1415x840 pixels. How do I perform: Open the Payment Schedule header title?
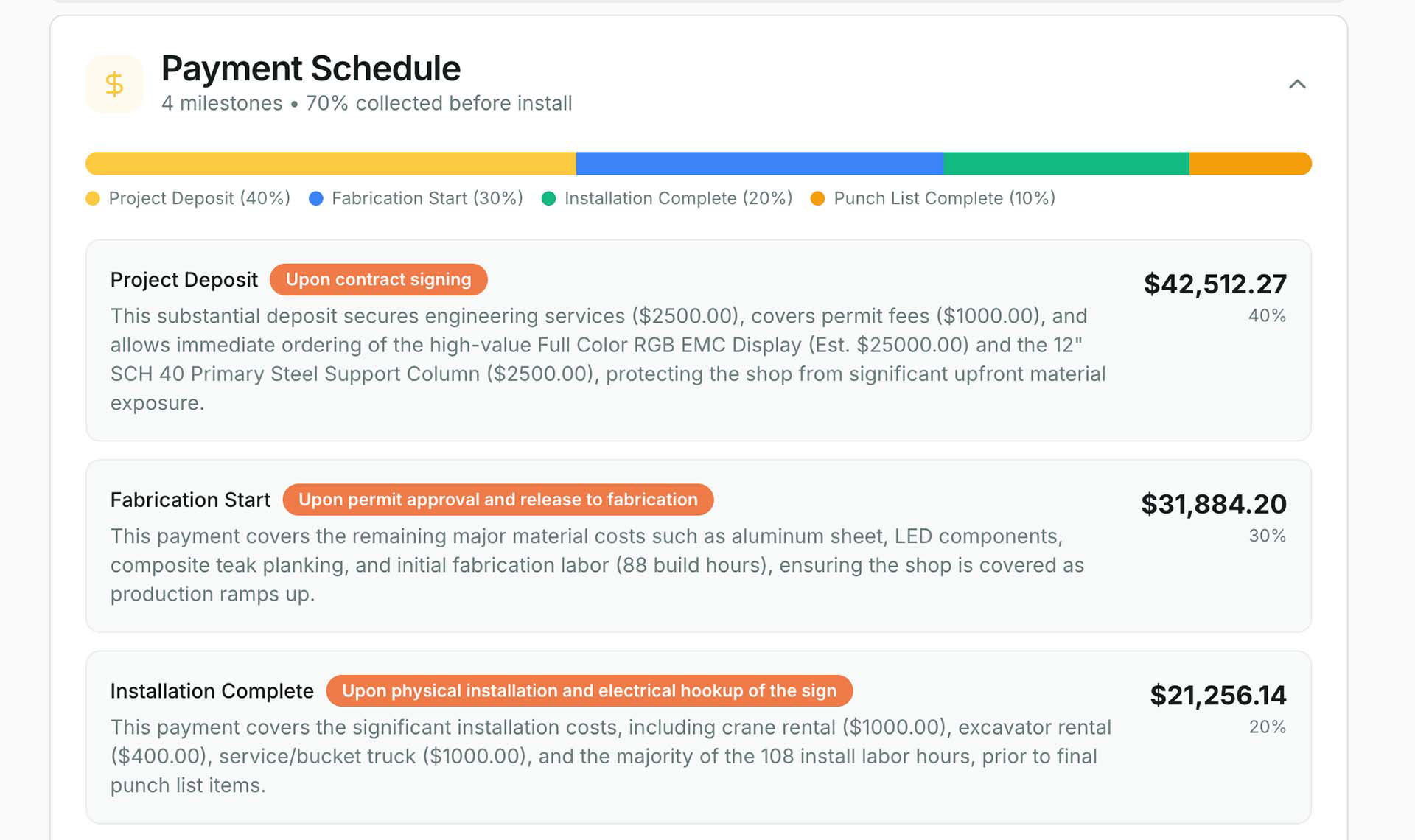click(x=310, y=68)
